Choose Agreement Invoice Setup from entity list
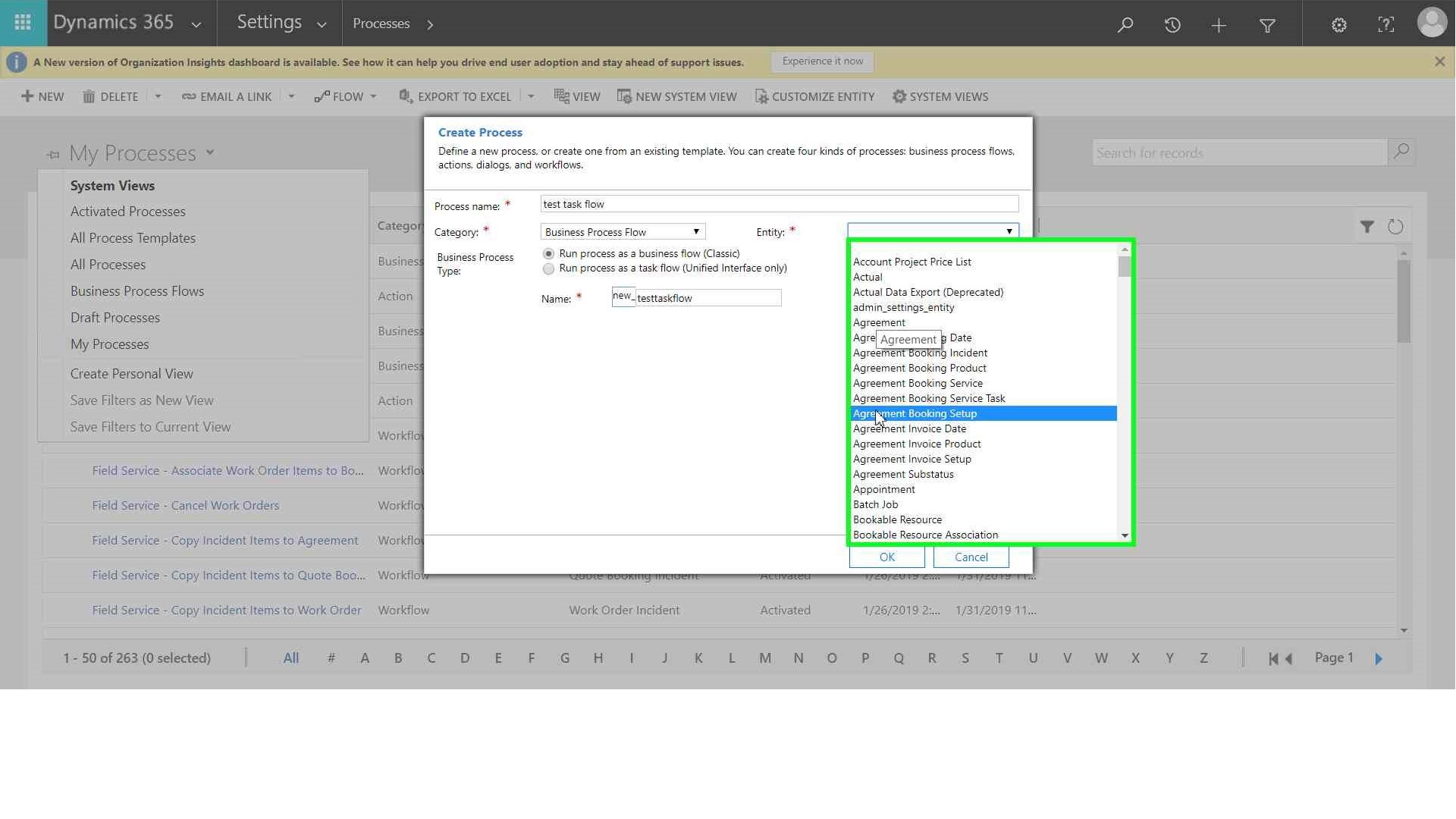 912,460
